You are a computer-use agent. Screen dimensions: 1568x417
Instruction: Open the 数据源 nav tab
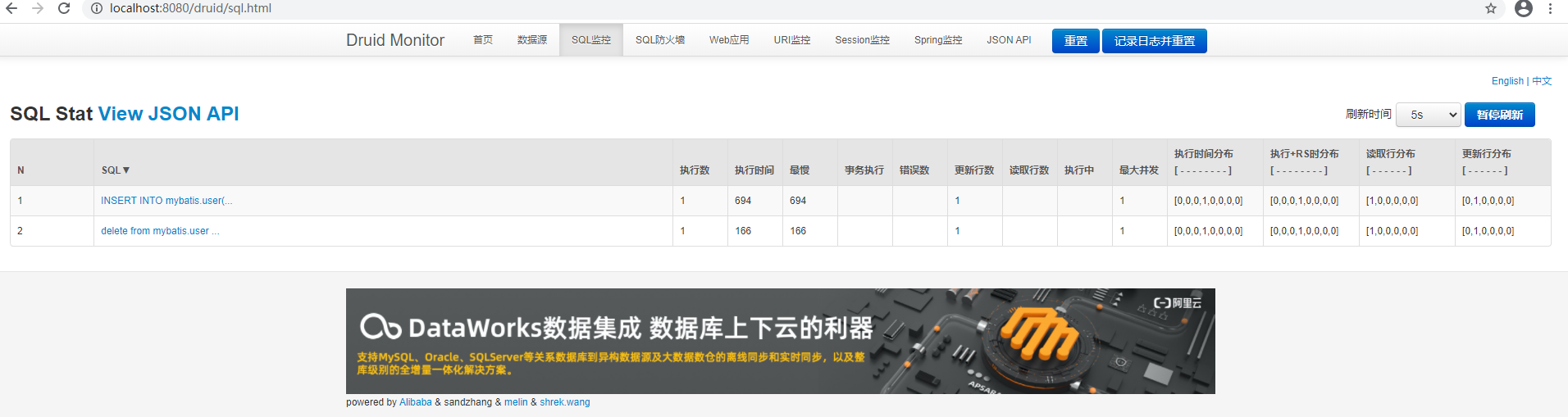[532, 40]
